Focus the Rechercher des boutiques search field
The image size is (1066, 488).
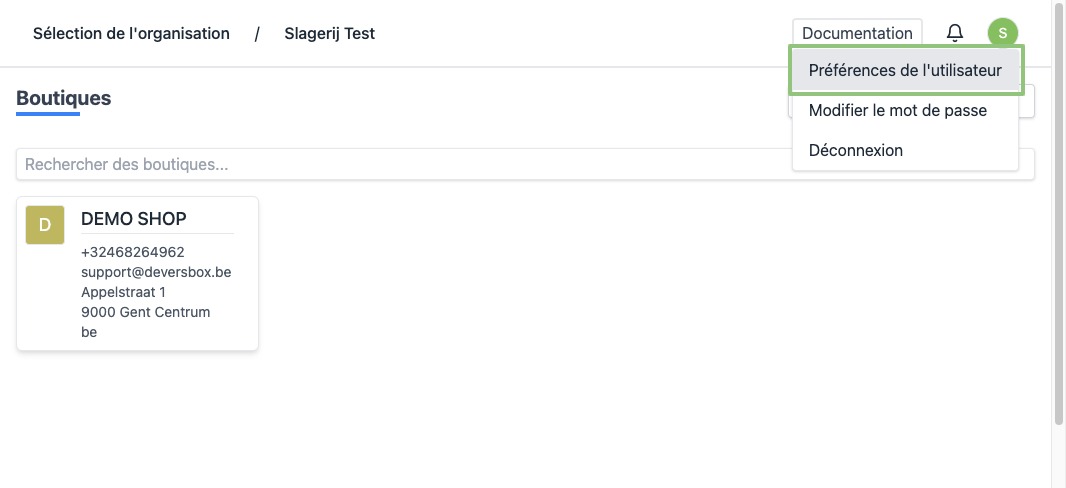click(400, 164)
